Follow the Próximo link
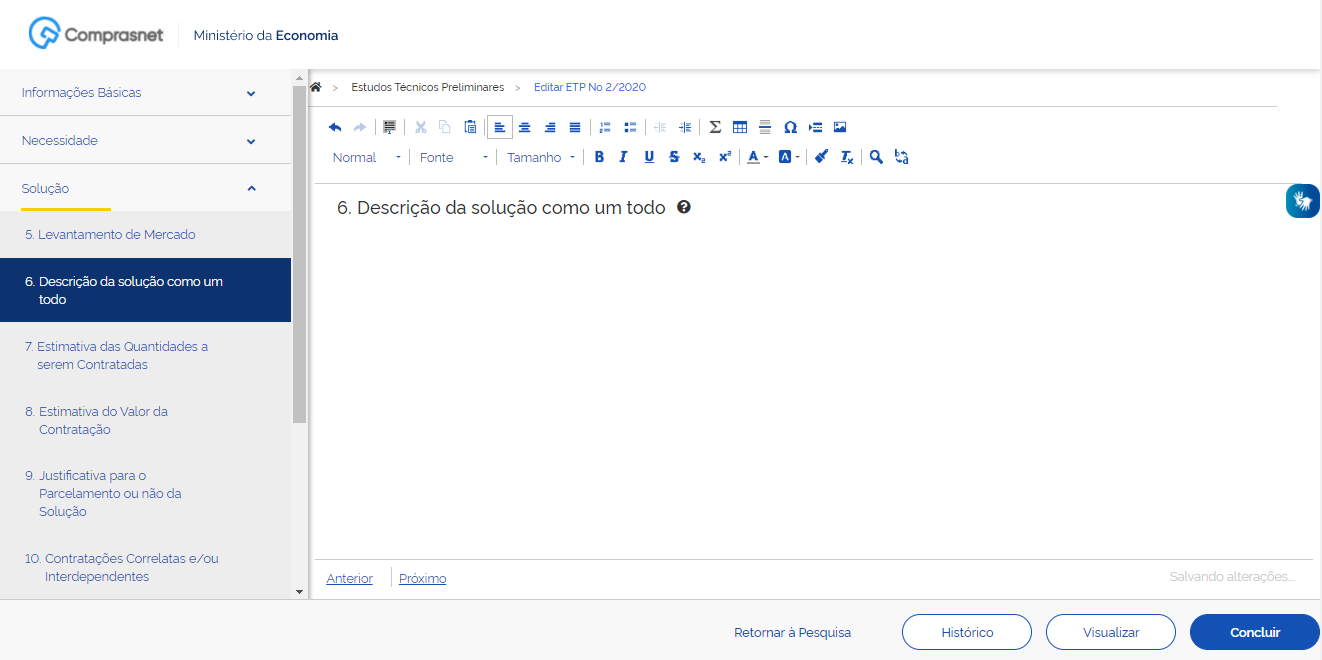 [x=422, y=578]
